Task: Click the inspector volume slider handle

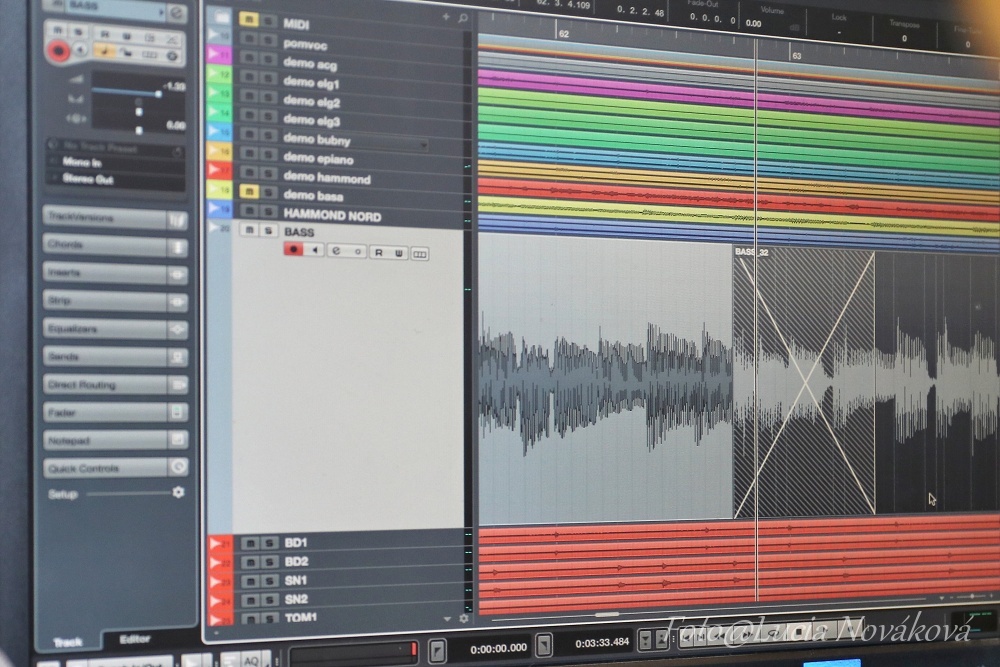Action: click(x=158, y=93)
